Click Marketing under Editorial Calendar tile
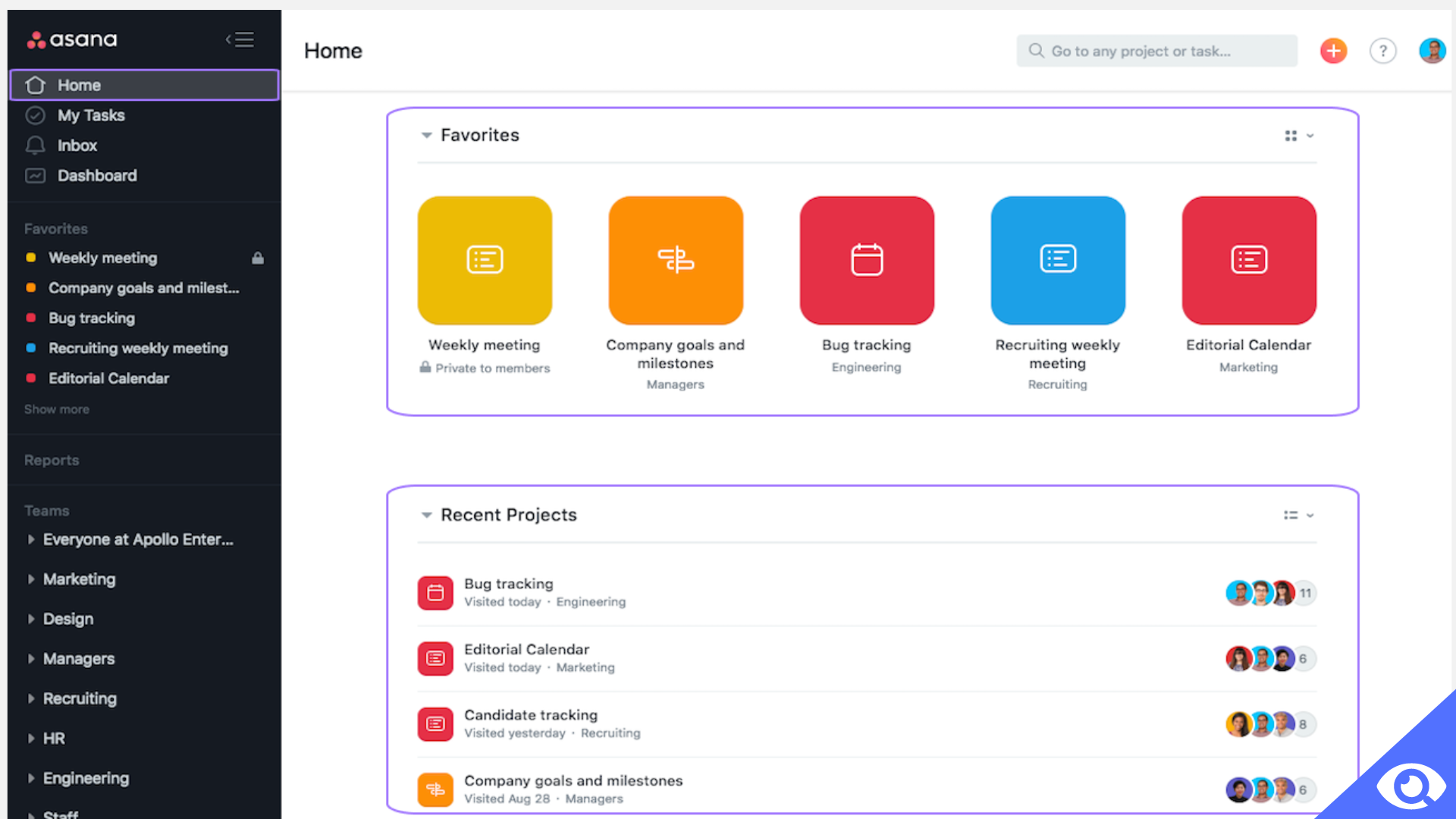 (x=1248, y=367)
